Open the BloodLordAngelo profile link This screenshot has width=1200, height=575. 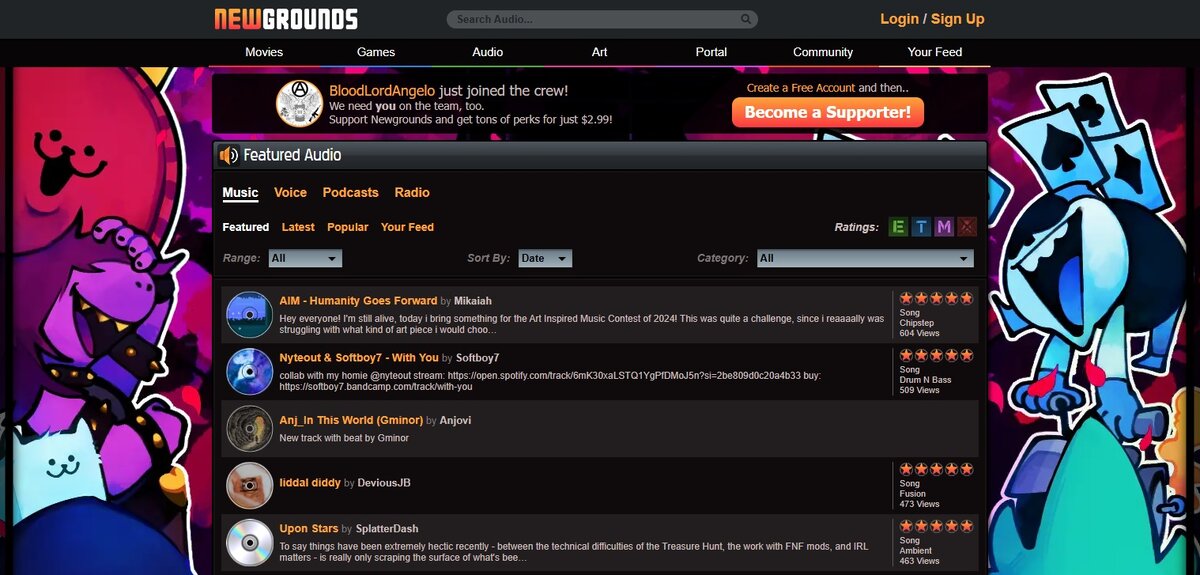[x=382, y=90]
